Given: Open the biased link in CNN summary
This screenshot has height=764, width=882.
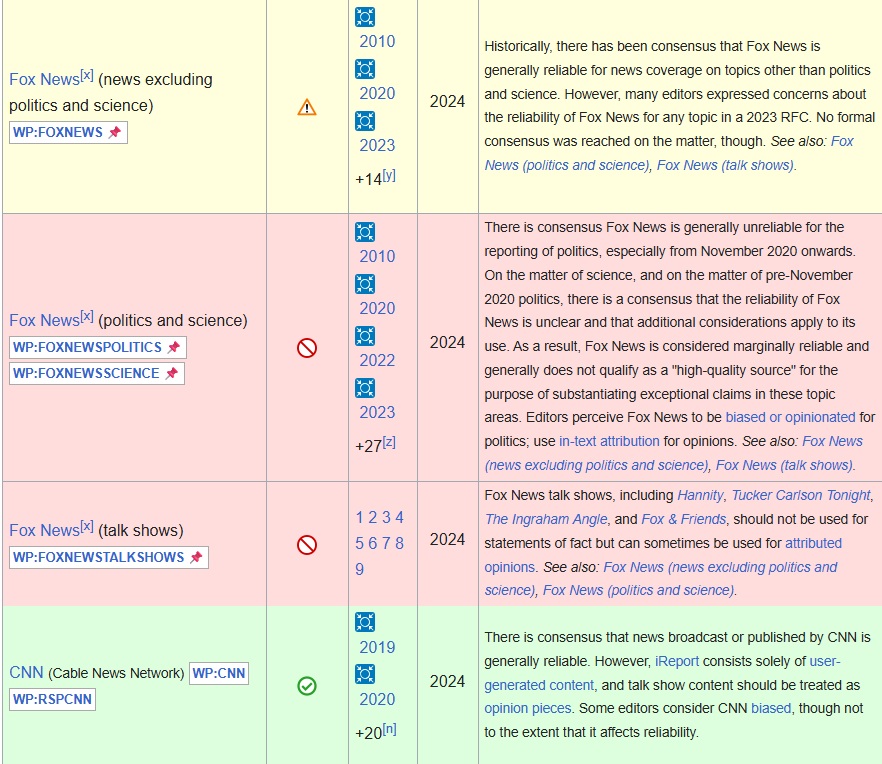Looking at the screenshot, I should (x=771, y=708).
